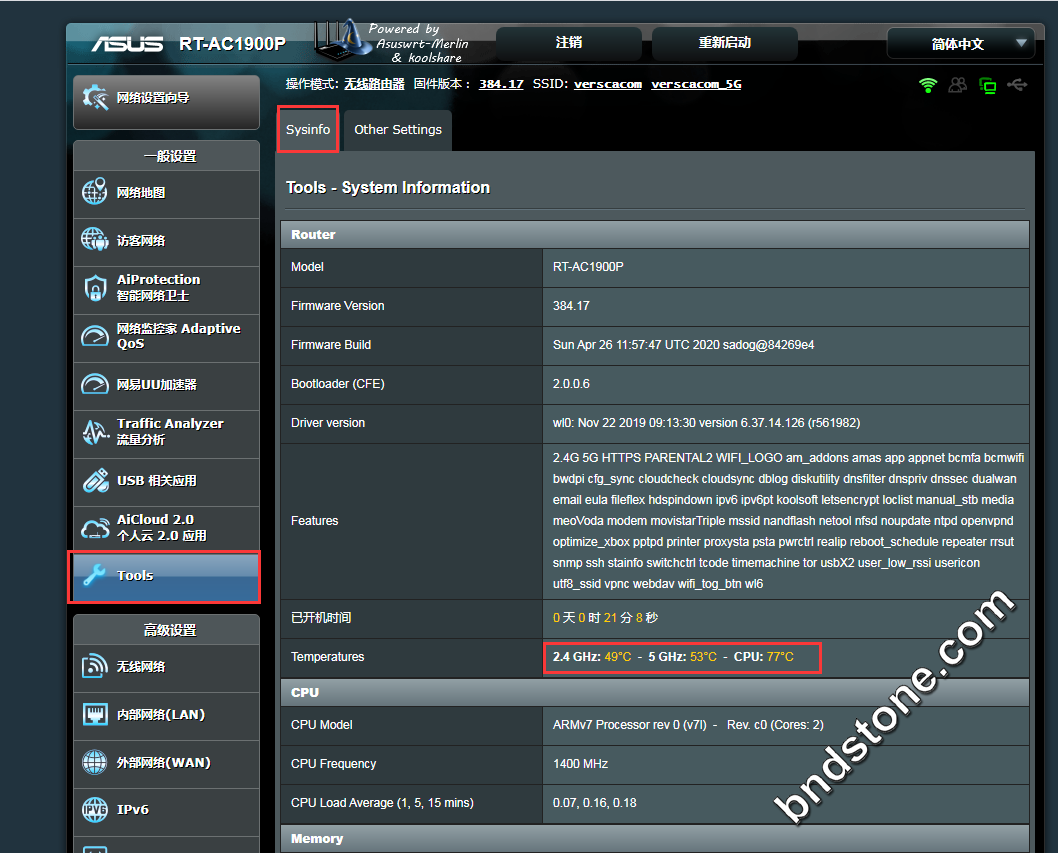
Task: Switch to the Other Settings tab
Action: pyautogui.click(x=398, y=130)
